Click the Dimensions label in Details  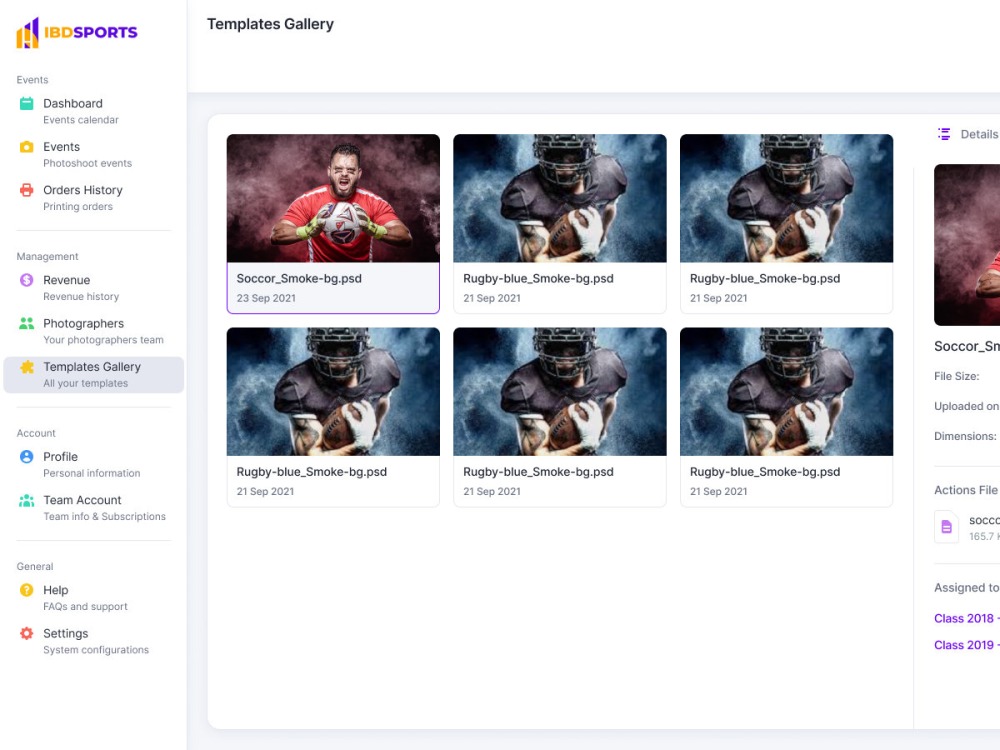pyautogui.click(x=965, y=436)
